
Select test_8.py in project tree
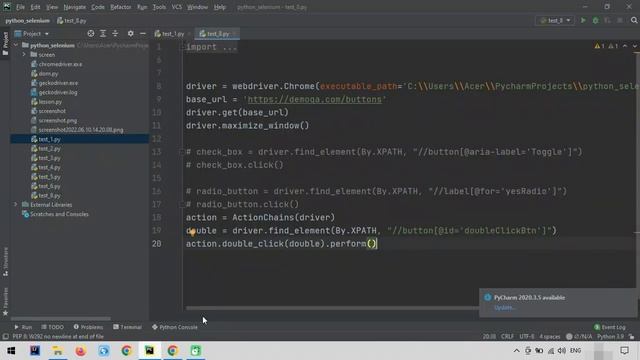tap(49, 196)
